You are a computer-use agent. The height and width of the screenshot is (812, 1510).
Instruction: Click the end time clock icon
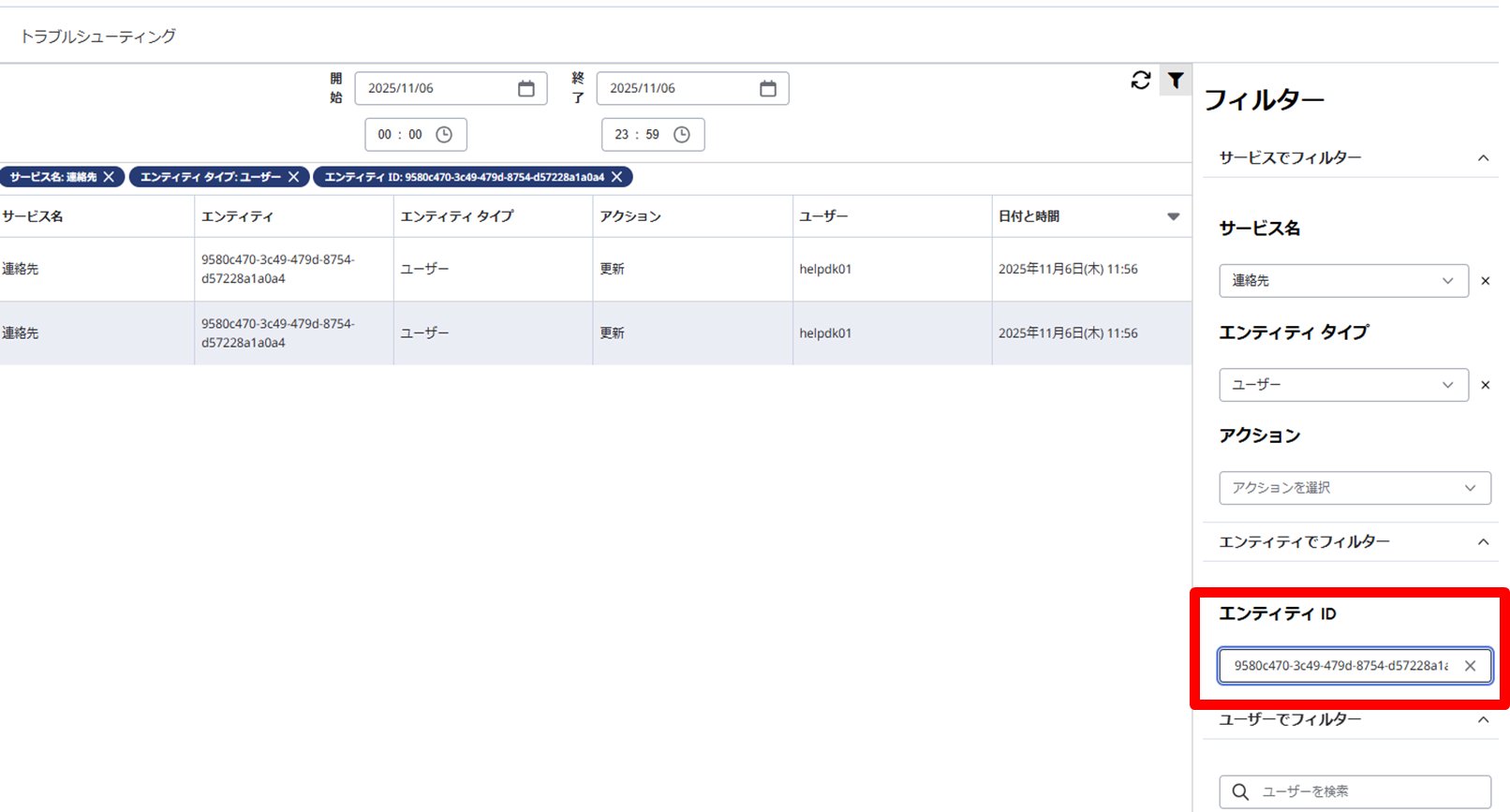point(682,135)
